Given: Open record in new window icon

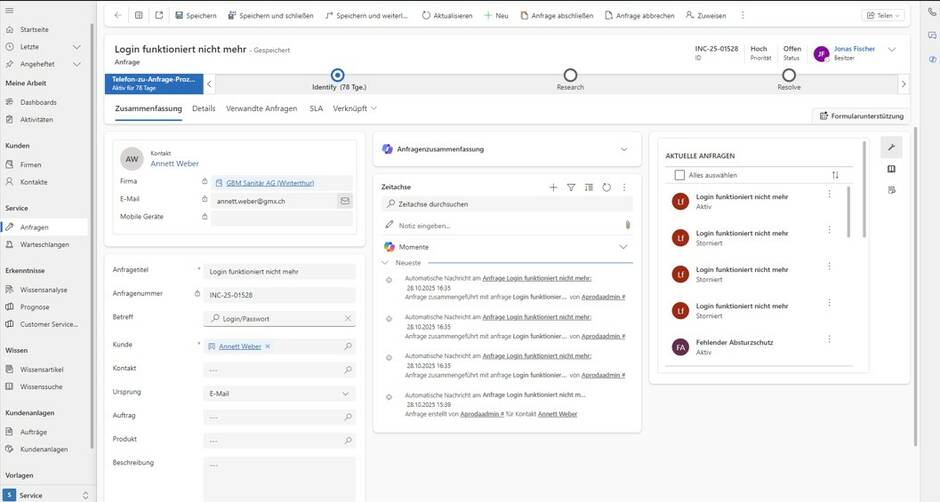Looking at the screenshot, I should [x=159, y=16].
